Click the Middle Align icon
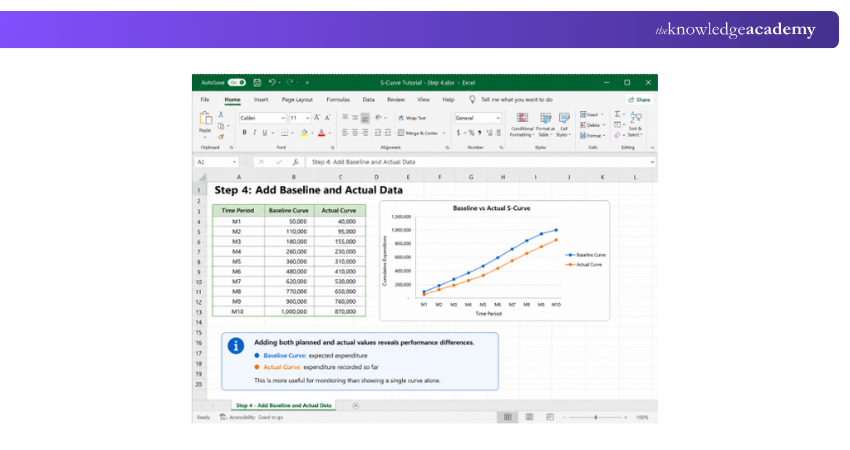The width and height of the screenshot is (850, 450). coord(355,118)
